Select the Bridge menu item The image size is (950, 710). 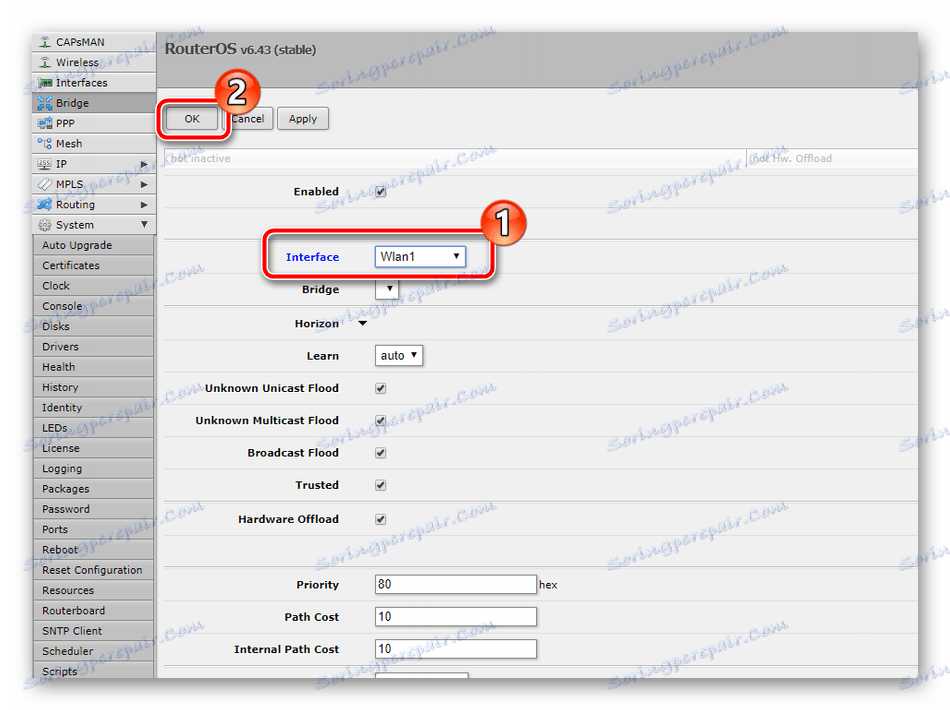pyautogui.click(x=94, y=103)
